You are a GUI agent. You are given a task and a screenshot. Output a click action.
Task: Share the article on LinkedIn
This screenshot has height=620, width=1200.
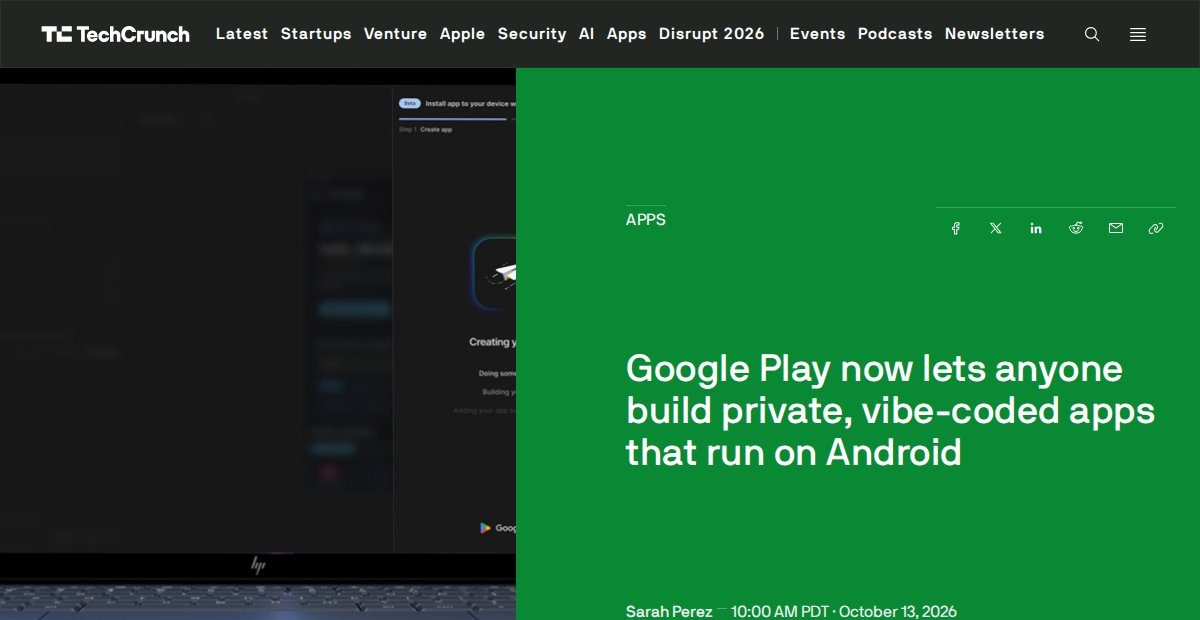point(1036,228)
